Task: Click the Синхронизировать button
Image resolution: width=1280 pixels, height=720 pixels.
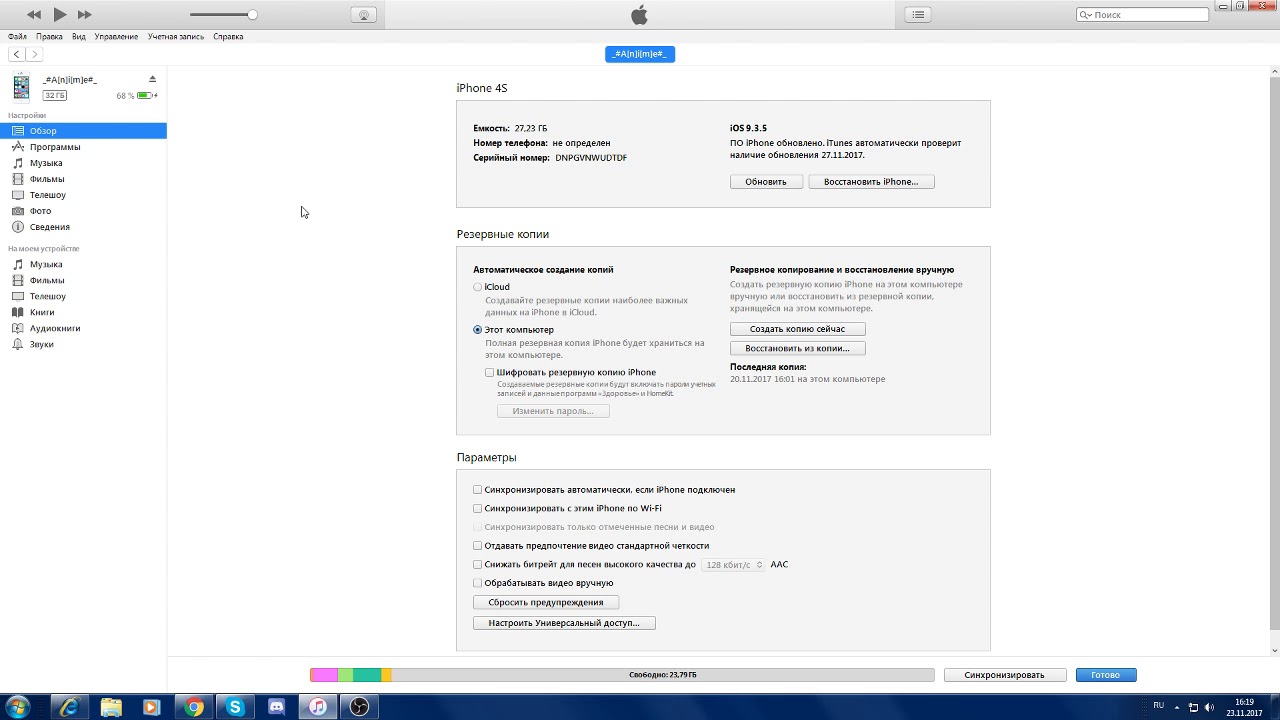Action: click(x=1005, y=675)
